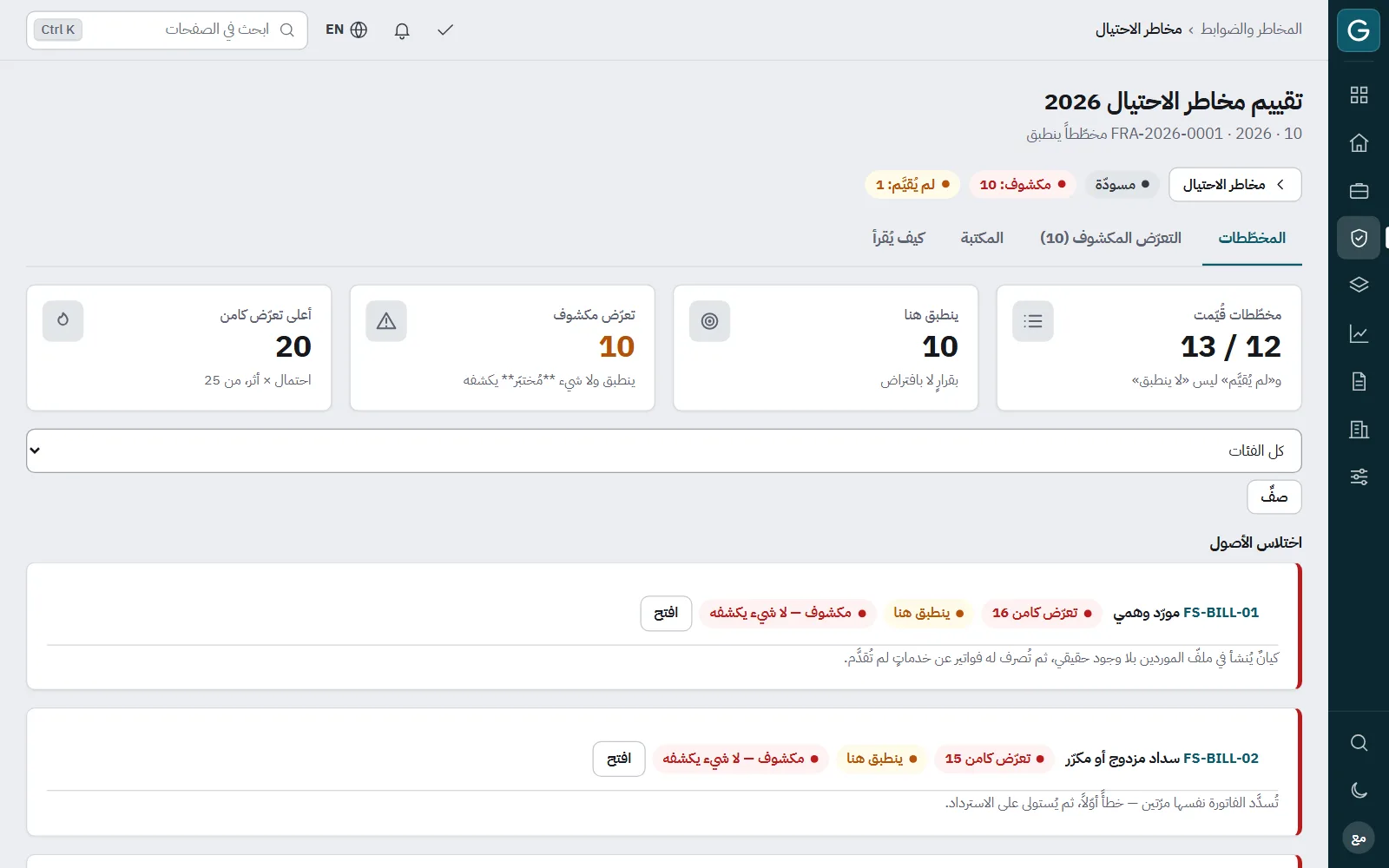Click page title تقييم مخاطر الاحتيال 2026
The width and height of the screenshot is (1389, 868).
[x=1173, y=102]
